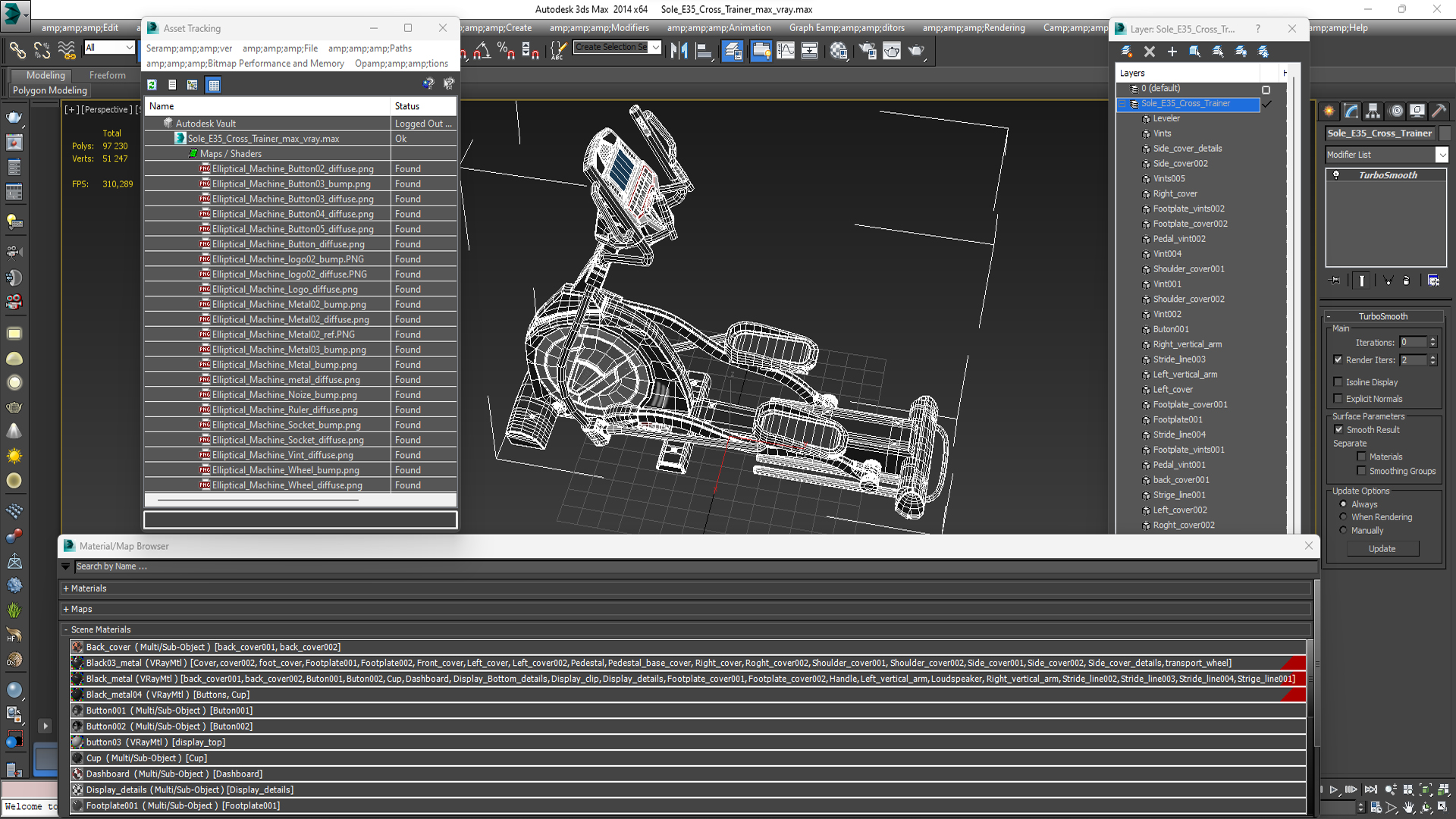Open Bitmap Performance and Memory menu
The image size is (1456, 819).
245,63
